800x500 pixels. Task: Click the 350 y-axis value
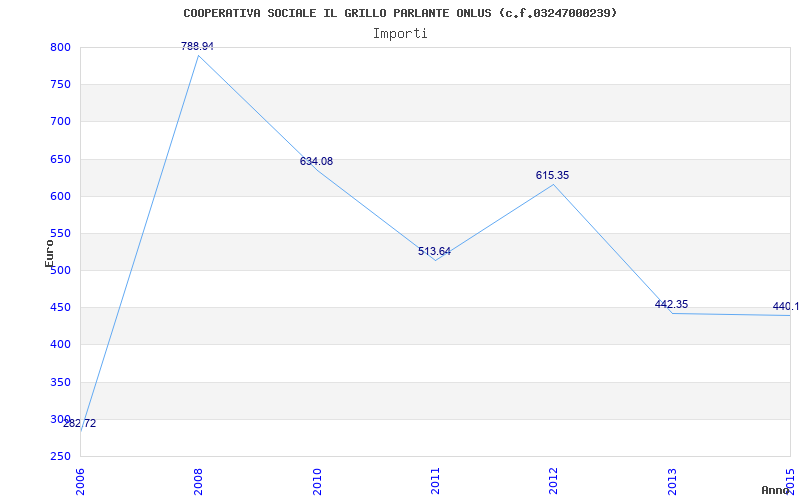tap(60, 382)
